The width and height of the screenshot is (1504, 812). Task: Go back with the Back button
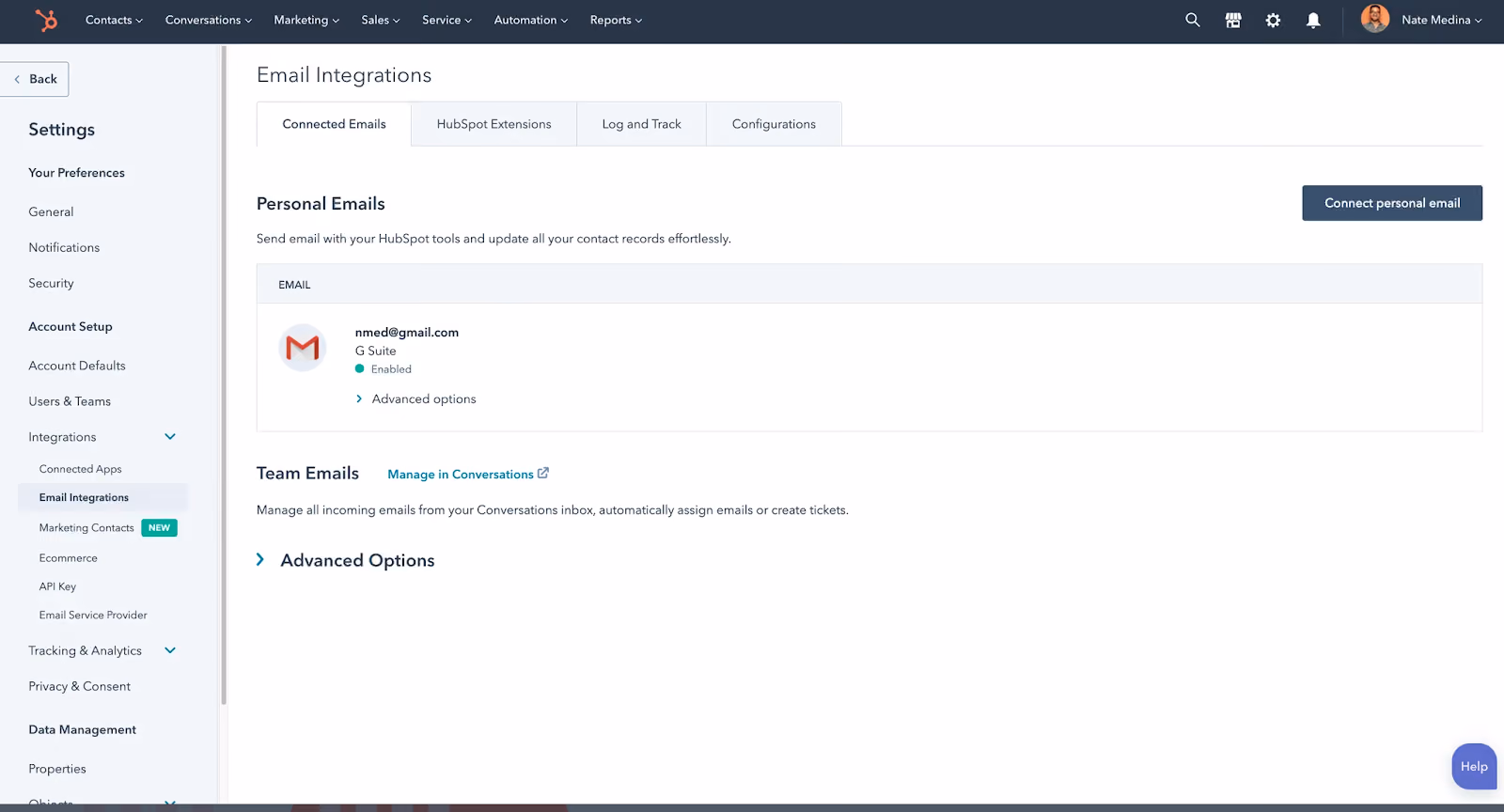point(35,79)
